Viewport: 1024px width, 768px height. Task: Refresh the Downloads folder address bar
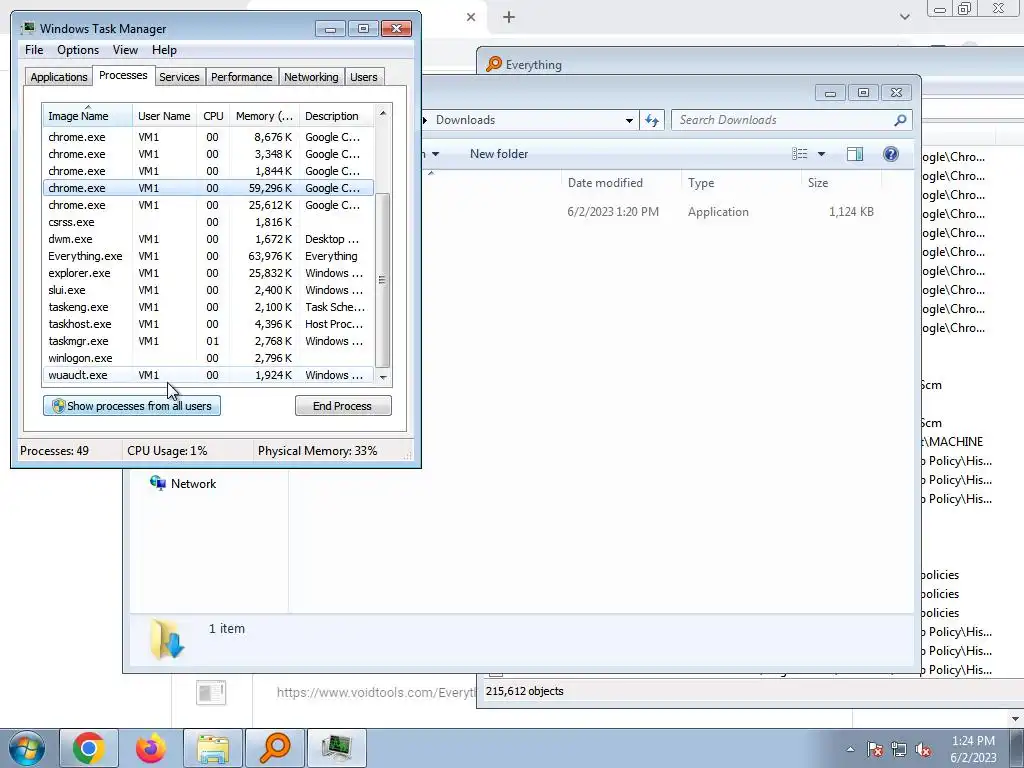pyautogui.click(x=652, y=120)
